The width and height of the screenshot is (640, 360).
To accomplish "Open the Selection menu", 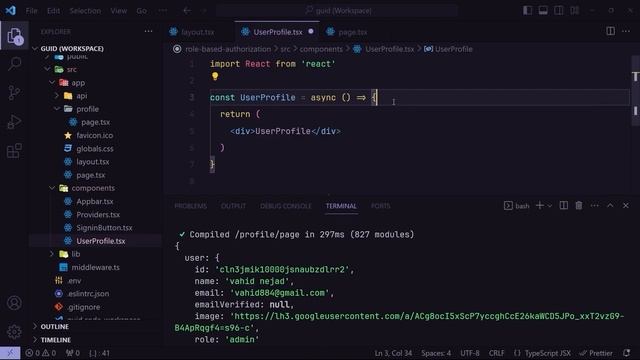I will pos(85,11).
